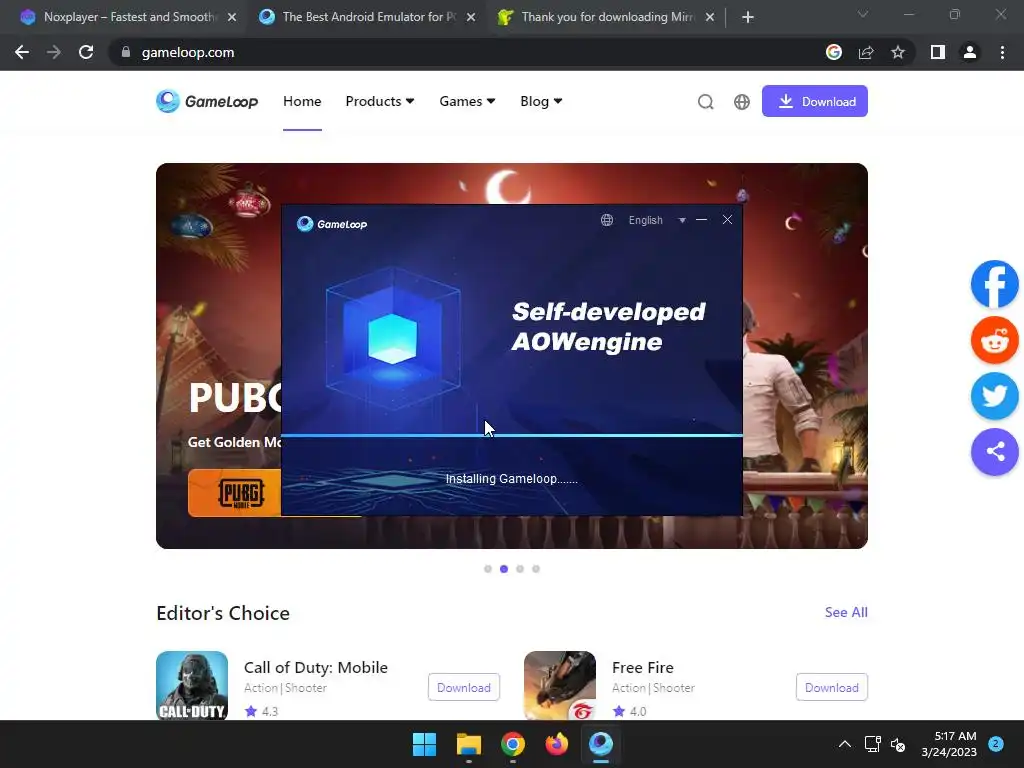This screenshot has height=768, width=1024.
Task: Go back using browser back arrow
Action: point(22,52)
